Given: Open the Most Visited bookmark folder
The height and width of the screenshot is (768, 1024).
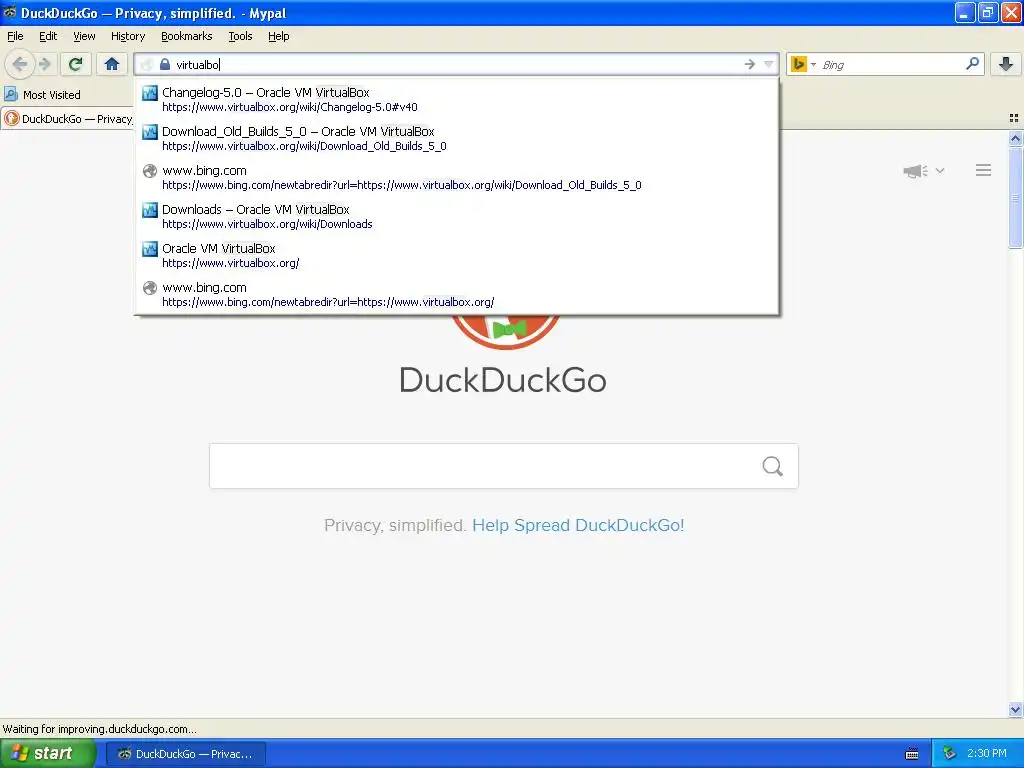Looking at the screenshot, I should pos(43,95).
